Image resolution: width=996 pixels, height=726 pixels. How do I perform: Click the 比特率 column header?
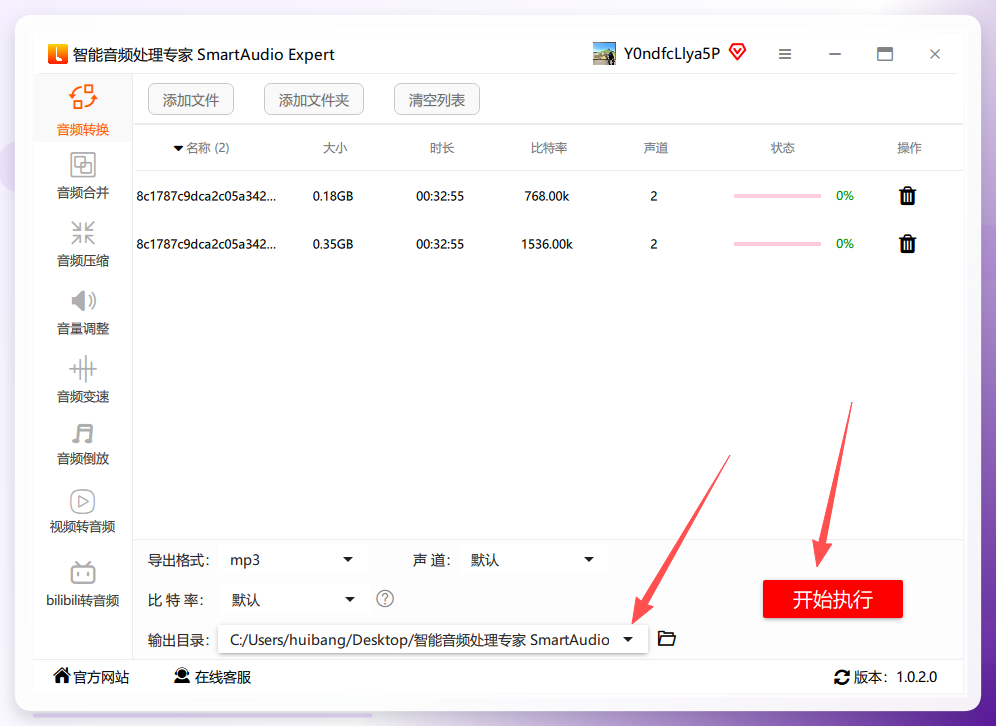(549, 148)
